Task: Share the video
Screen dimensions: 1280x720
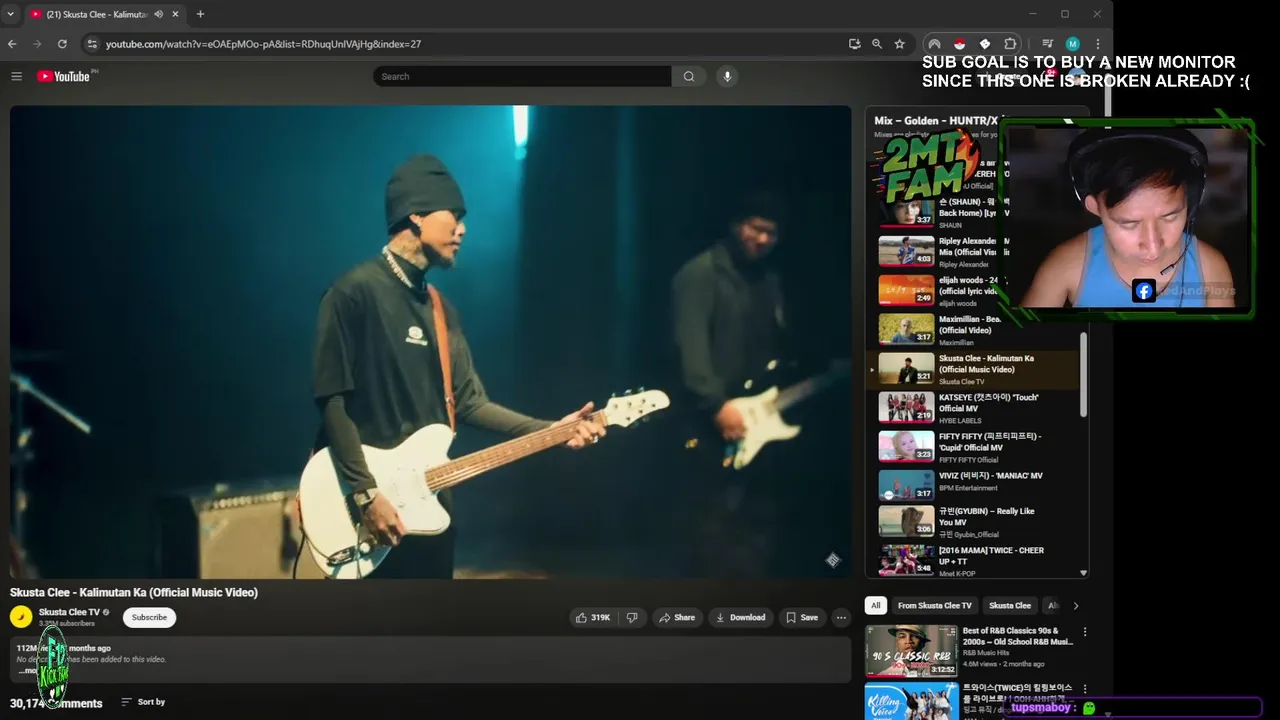Action: [676, 618]
